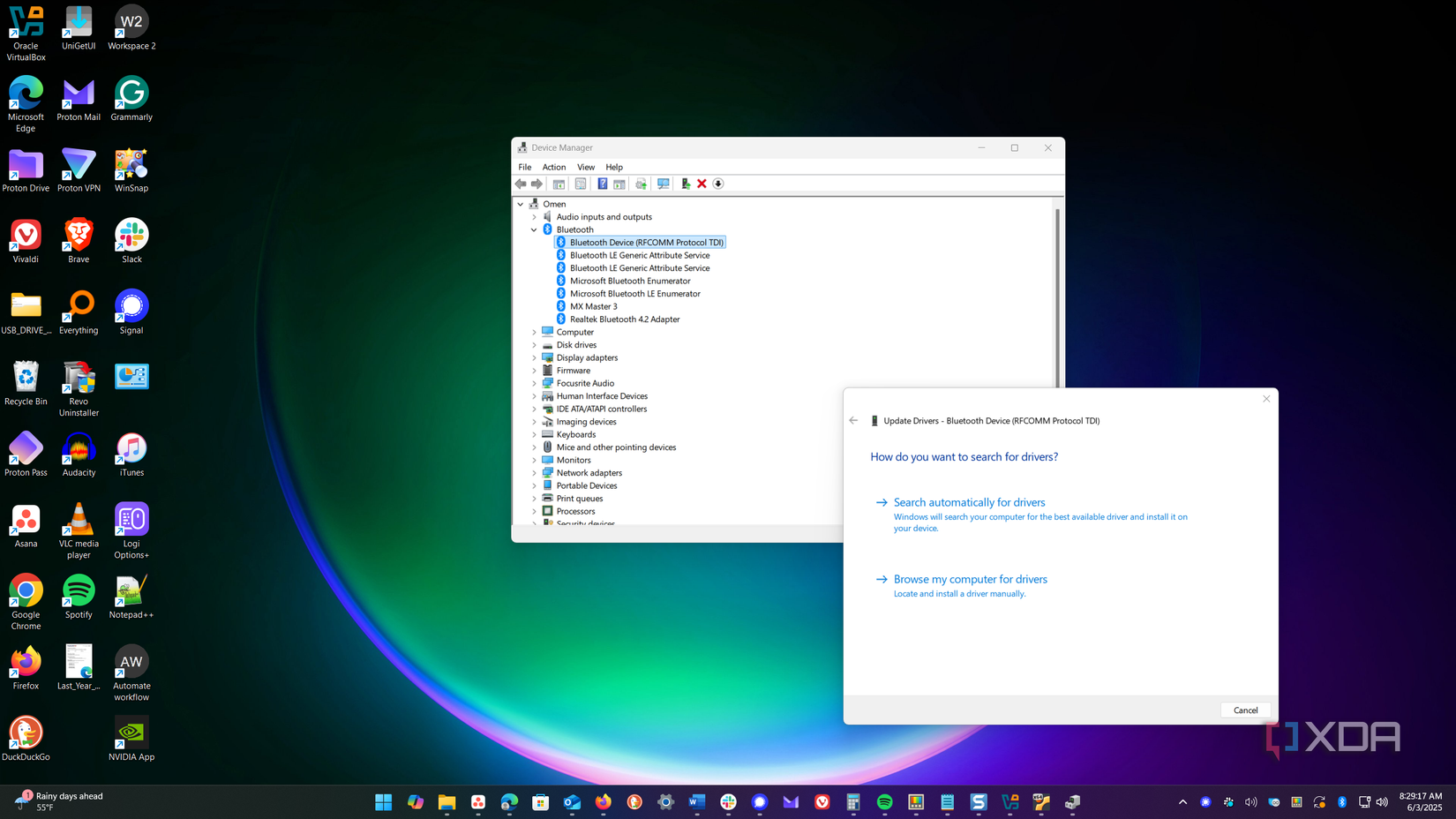Image resolution: width=1456 pixels, height=819 pixels.
Task: Open the Audacity desktop shortcut
Action: (79, 455)
